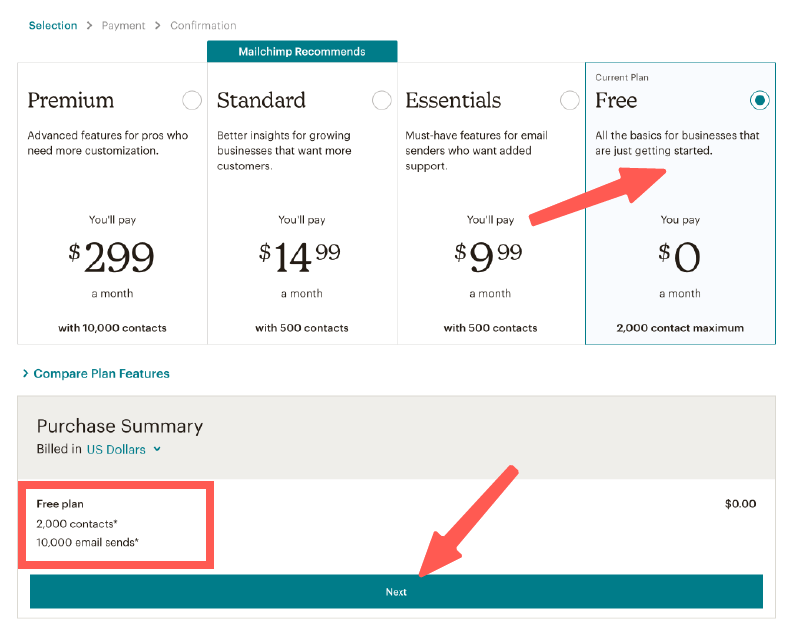
Task: Select the Premium plan radio button
Action: [x=191, y=100]
